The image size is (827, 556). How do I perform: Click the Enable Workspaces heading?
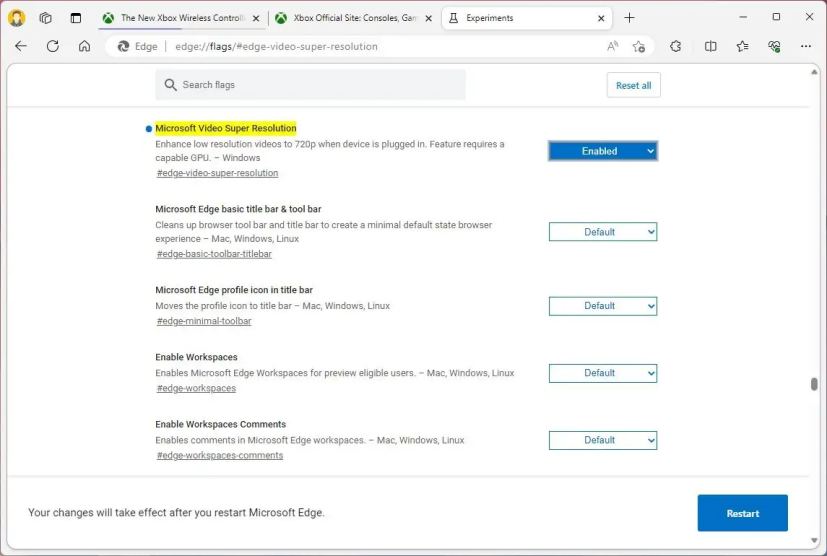[x=196, y=357]
